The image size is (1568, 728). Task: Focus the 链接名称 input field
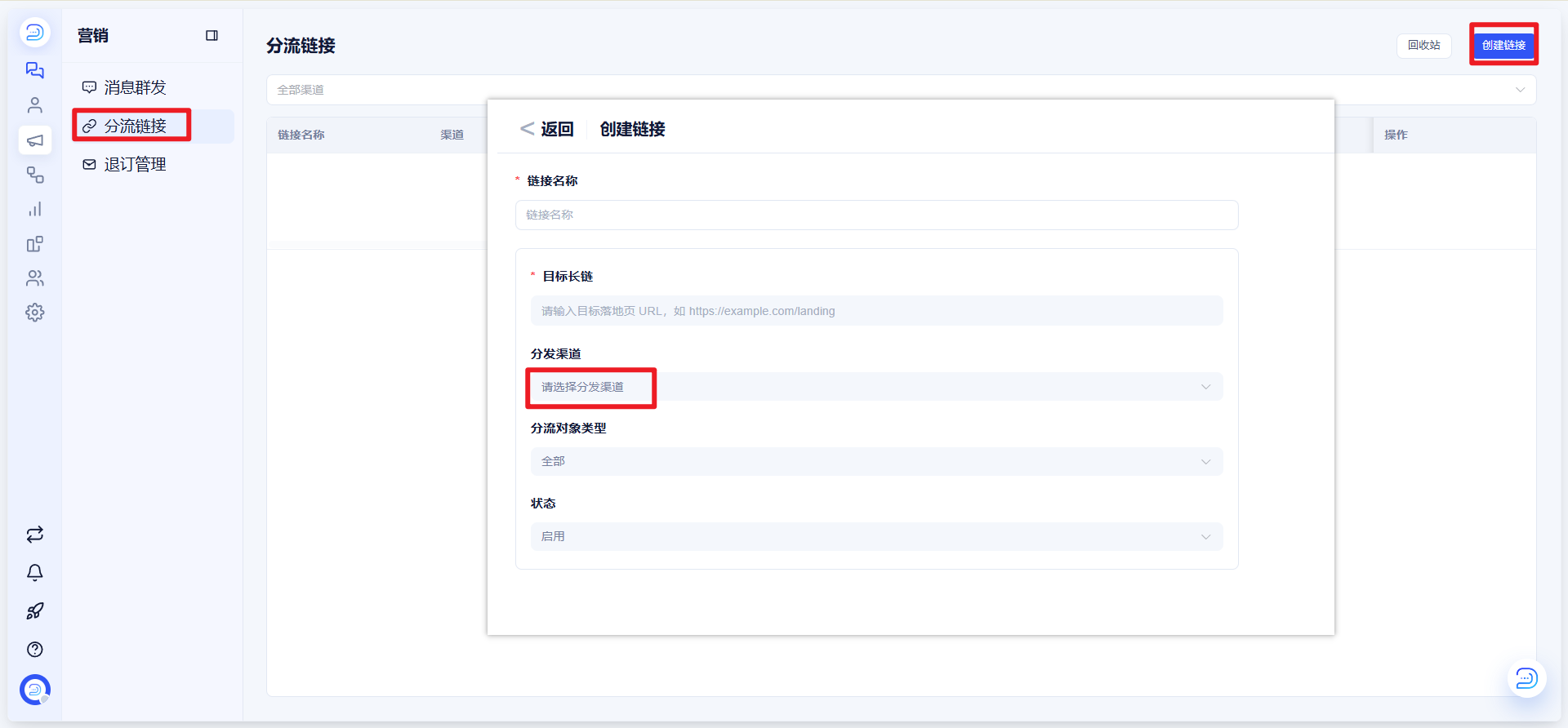coord(876,215)
